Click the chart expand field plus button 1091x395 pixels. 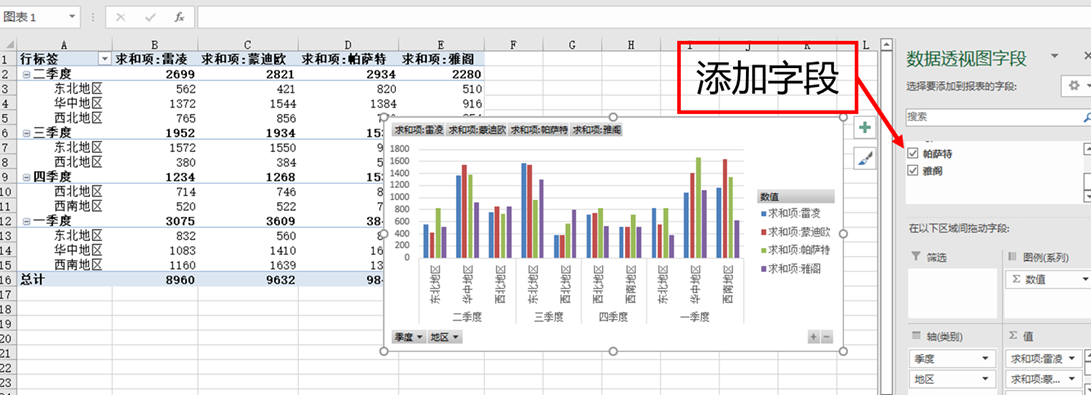click(813, 337)
